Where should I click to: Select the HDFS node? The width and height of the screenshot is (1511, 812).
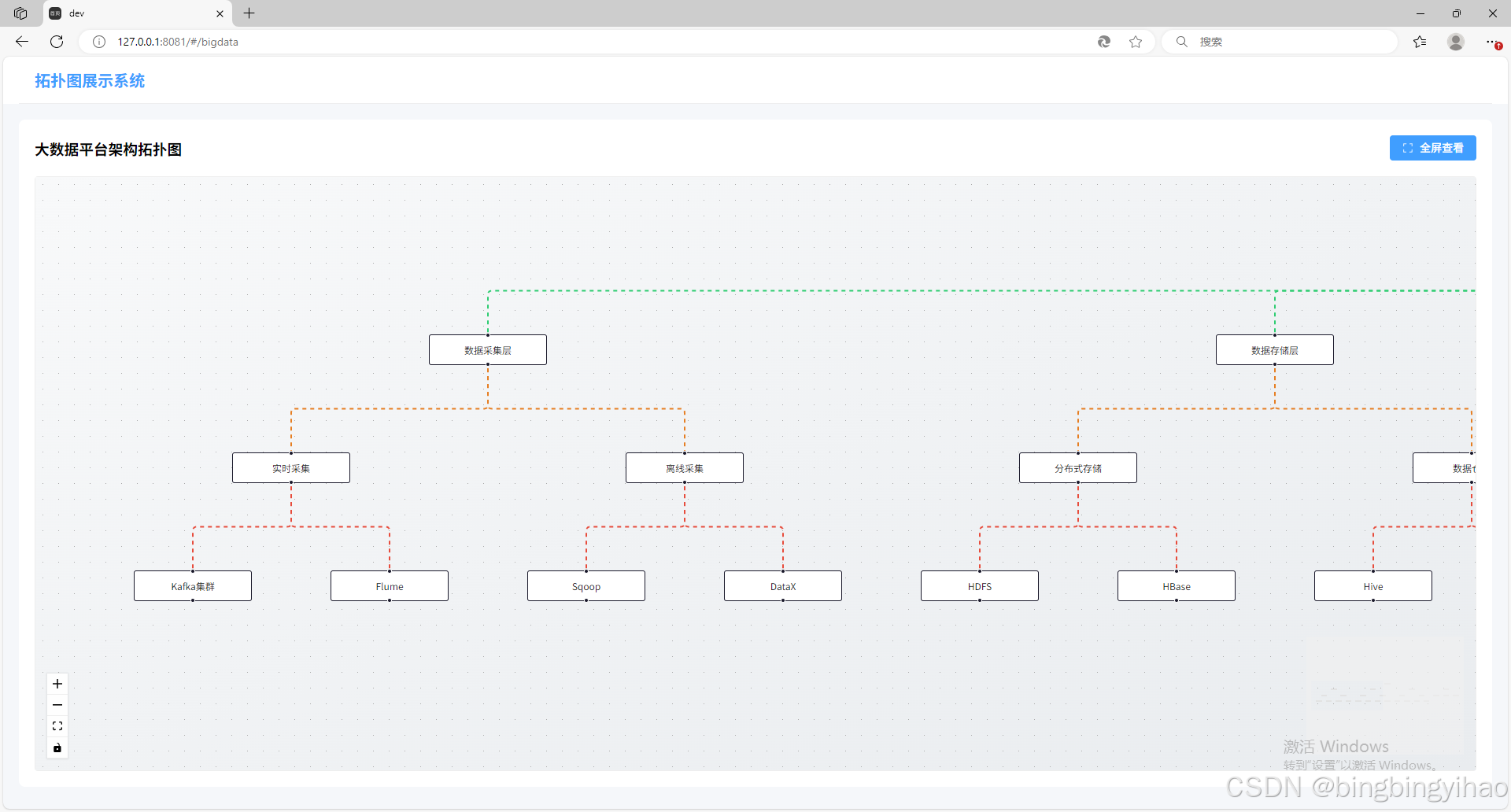(980, 586)
